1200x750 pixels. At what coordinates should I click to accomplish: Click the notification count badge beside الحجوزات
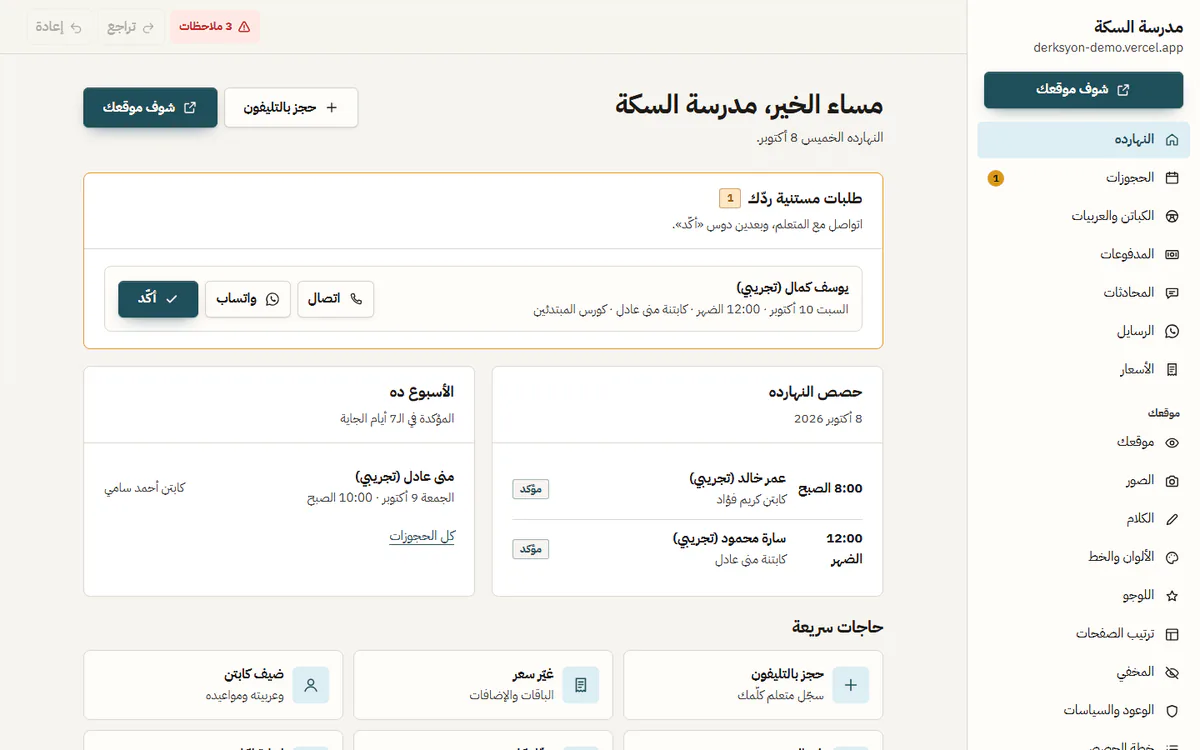tap(995, 178)
